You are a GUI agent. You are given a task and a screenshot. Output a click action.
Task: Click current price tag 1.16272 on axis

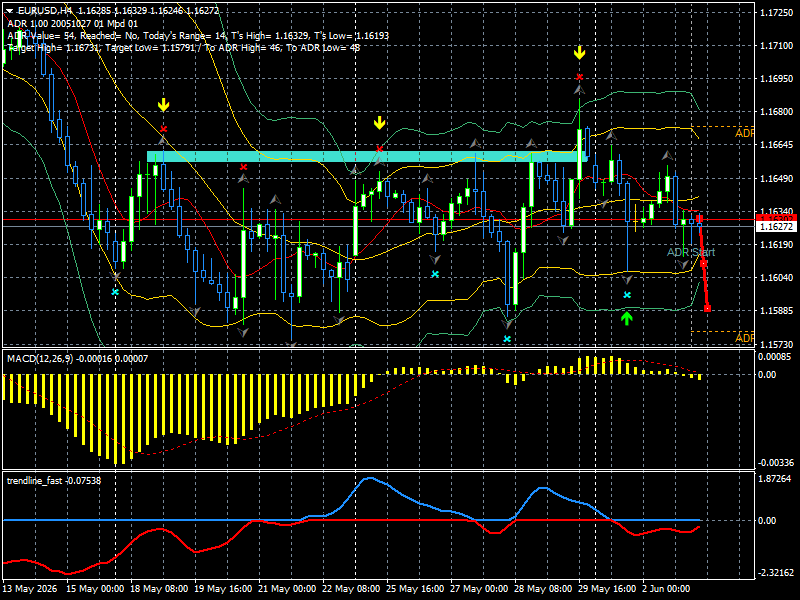coord(776,227)
